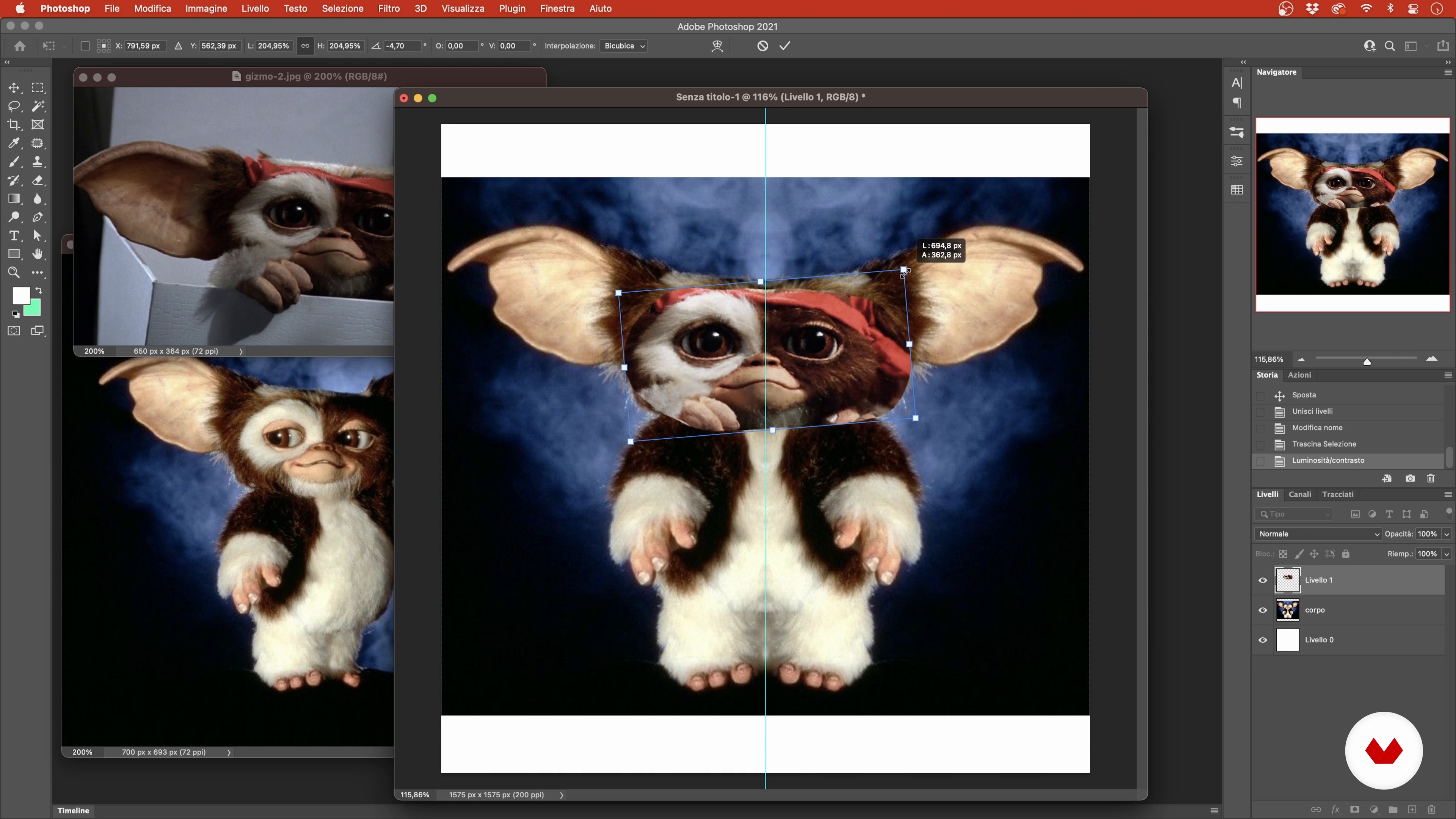The image size is (1456, 819).
Task: Open the Navigatore panel menu
Action: pos(1448,72)
